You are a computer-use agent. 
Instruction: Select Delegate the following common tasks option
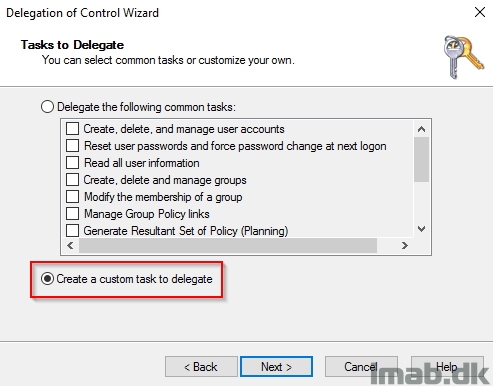tap(47, 107)
